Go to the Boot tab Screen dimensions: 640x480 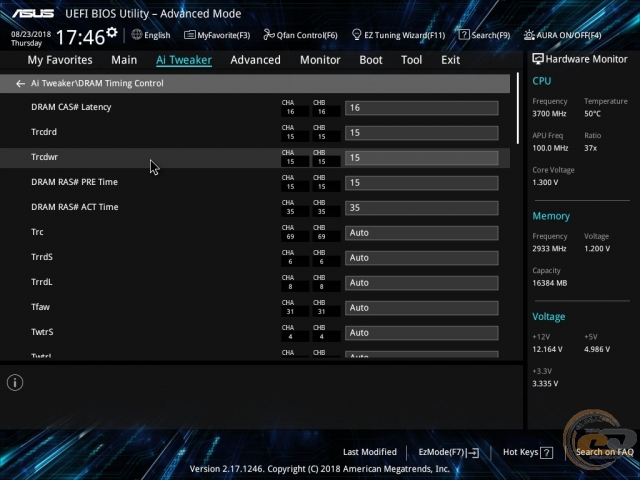tap(371, 60)
